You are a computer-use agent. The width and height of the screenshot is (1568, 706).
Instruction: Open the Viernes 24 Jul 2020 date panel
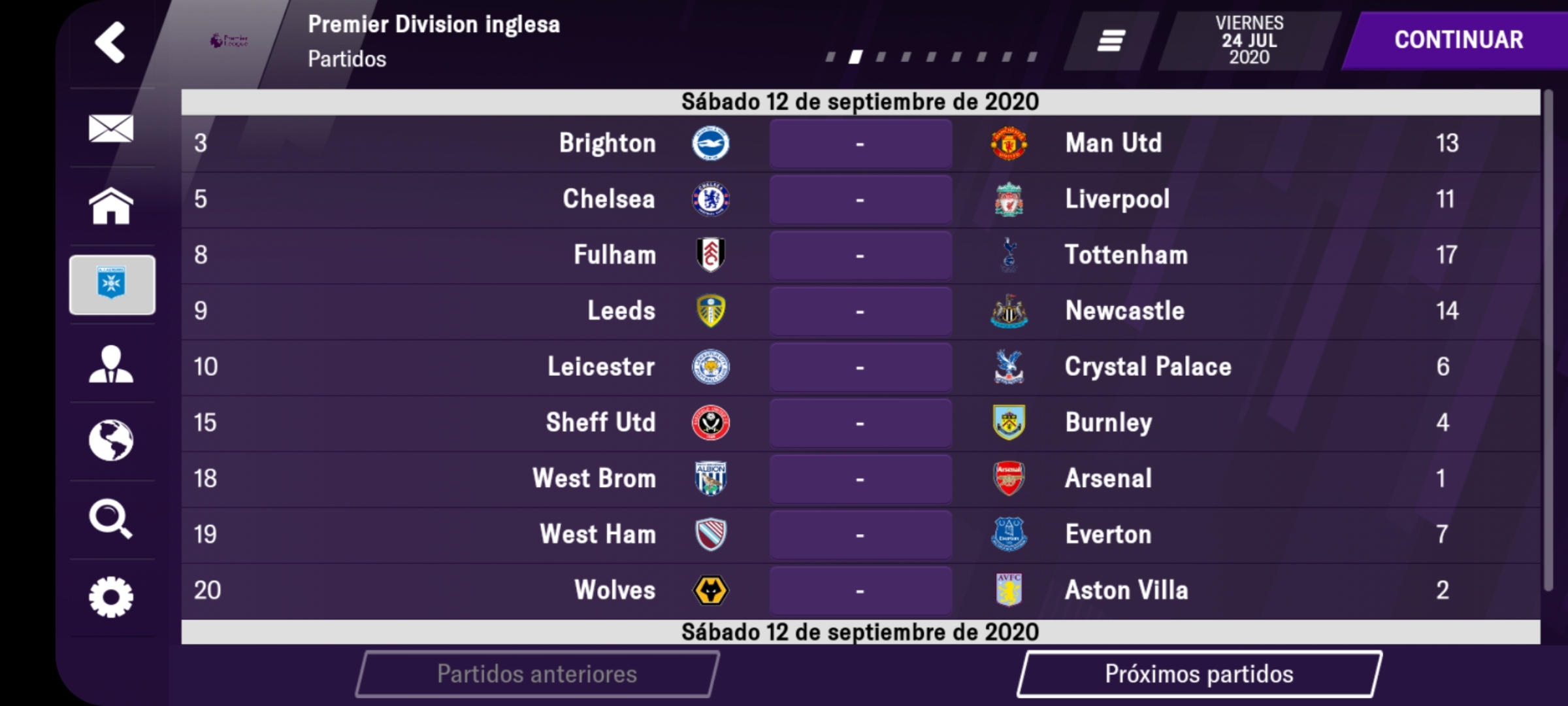coord(1249,41)
